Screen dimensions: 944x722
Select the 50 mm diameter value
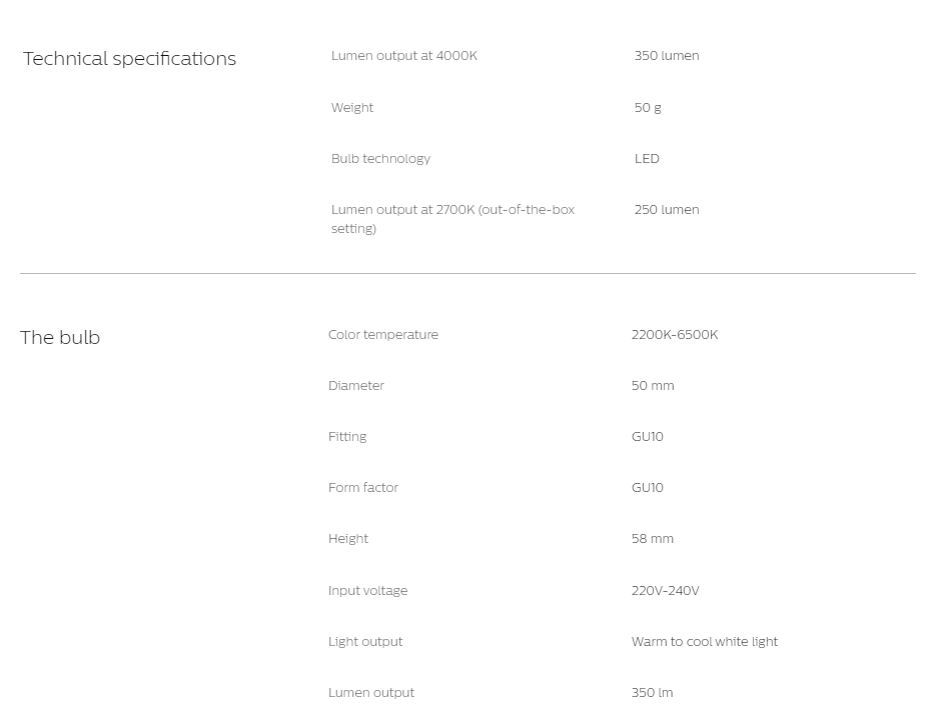653,386
